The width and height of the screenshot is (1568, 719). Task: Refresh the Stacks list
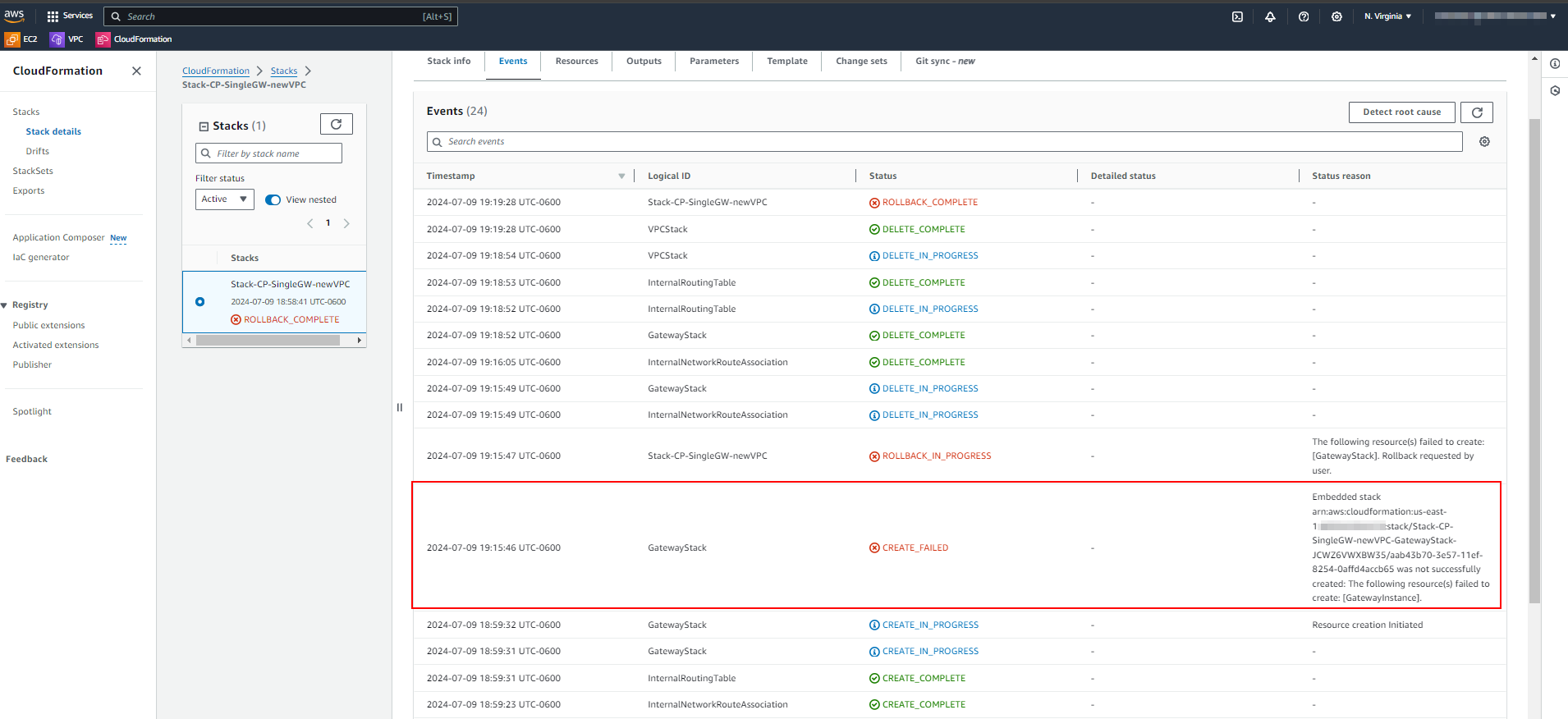pyautogui.click(x=337, y=124)
